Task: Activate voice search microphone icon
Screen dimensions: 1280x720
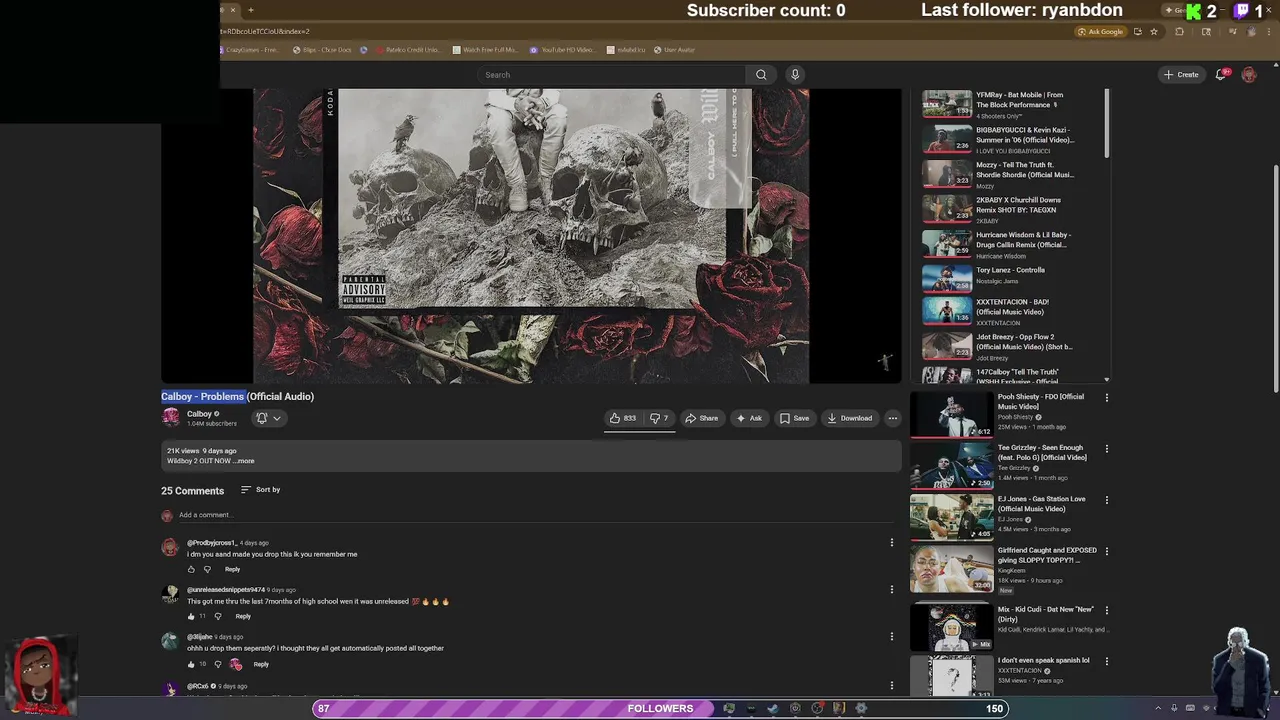Action: (795, 75)
